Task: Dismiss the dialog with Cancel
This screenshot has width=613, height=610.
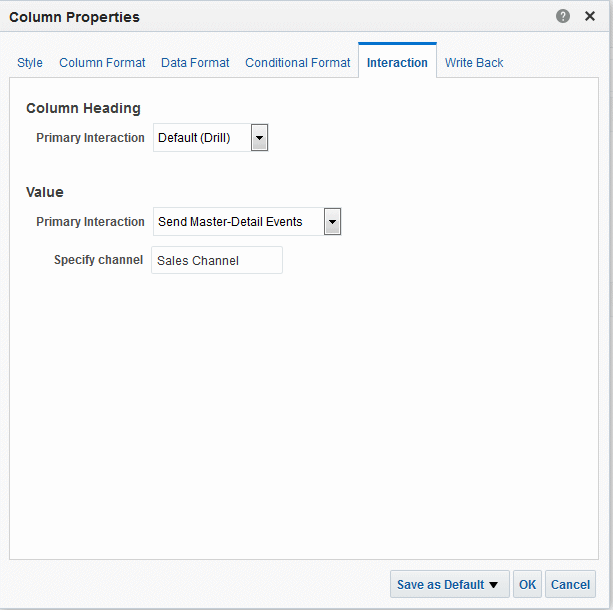Action: pos(570,585)
